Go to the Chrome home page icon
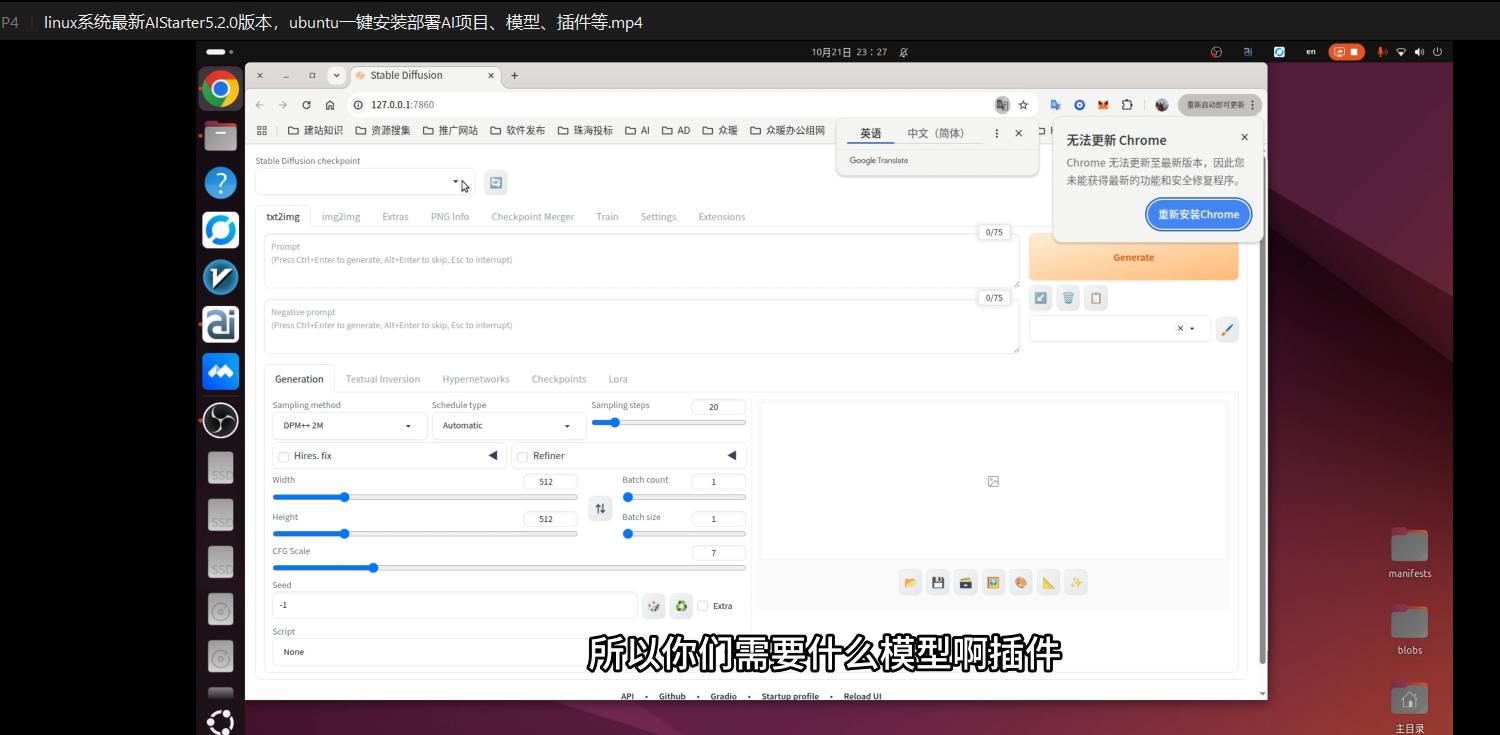 tap(330, 105)
